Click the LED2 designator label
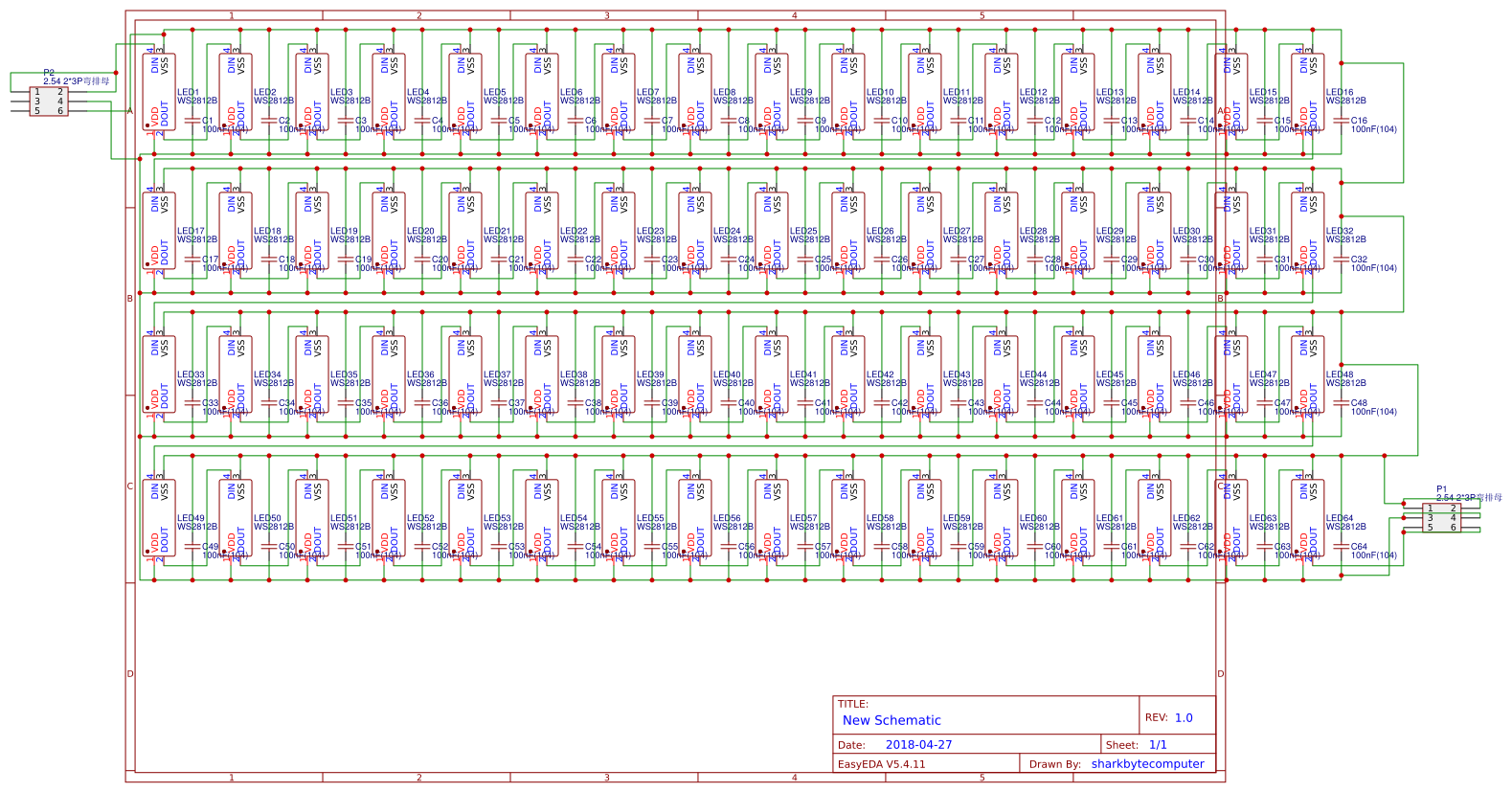The height and width of the screenshot is (792, 1512). 265,92
